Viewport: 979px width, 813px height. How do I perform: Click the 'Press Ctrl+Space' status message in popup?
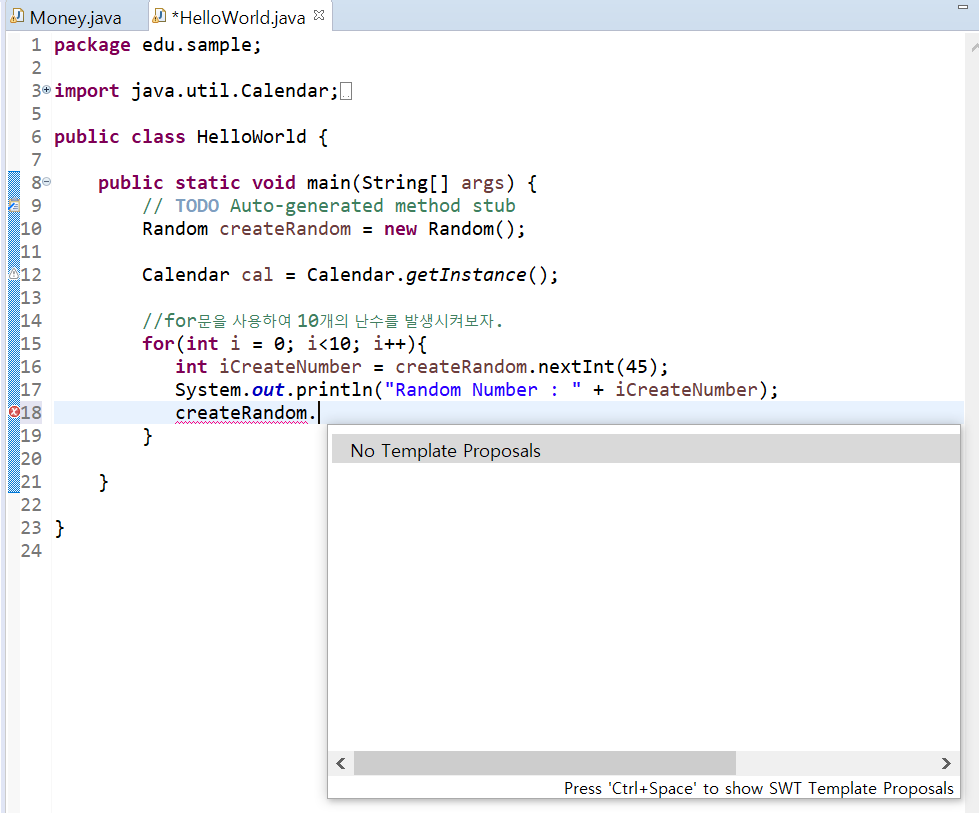click(x=758, y=788)
